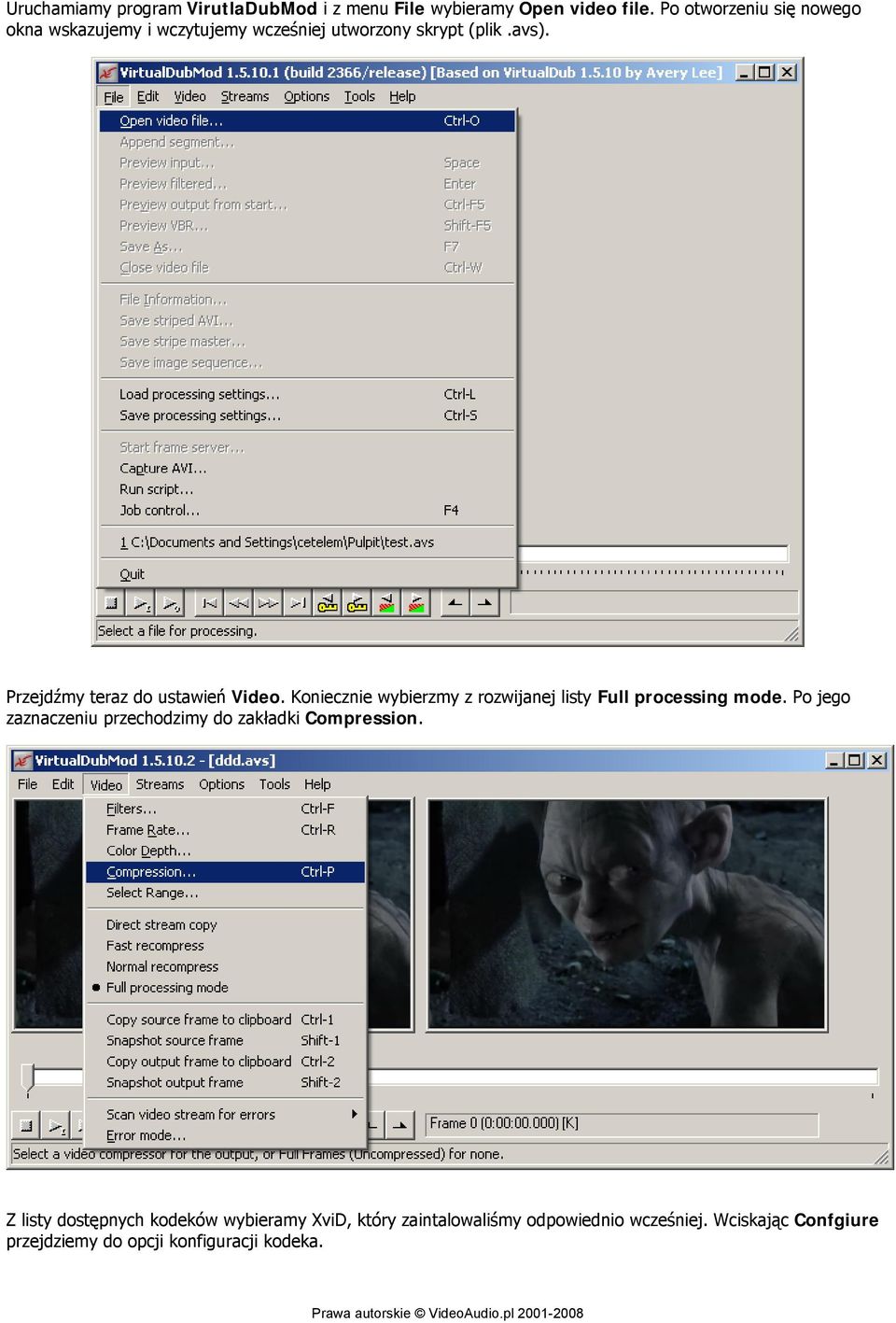Choose Error mode... entry
Image resolution: width=896 pixels, height=1323 pixels.
point(225,1135)
